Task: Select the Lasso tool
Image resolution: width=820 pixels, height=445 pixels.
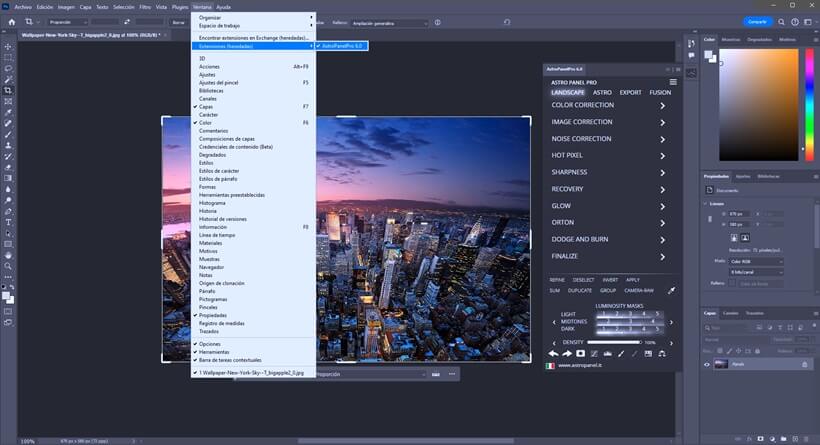Action: pos(8,69)
